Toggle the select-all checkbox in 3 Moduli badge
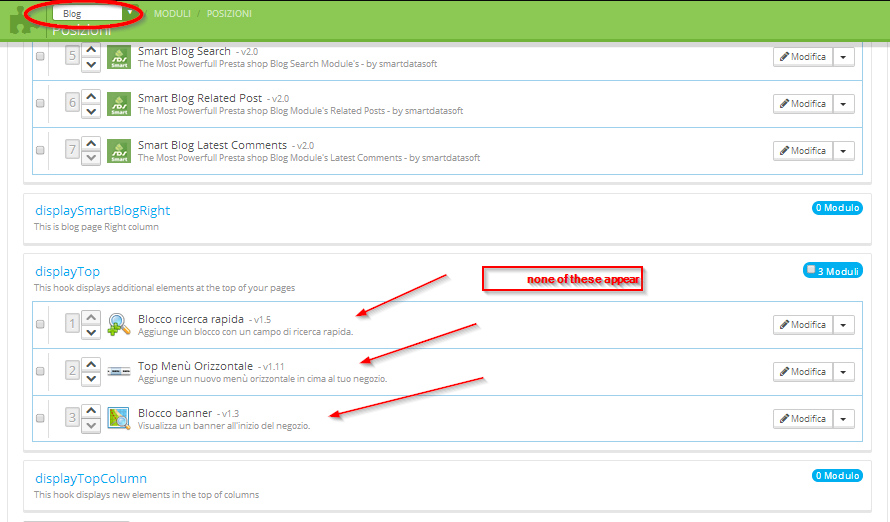The height and width of the screenshot is (522, 890). pyautogui.click(x=811, y=270)
